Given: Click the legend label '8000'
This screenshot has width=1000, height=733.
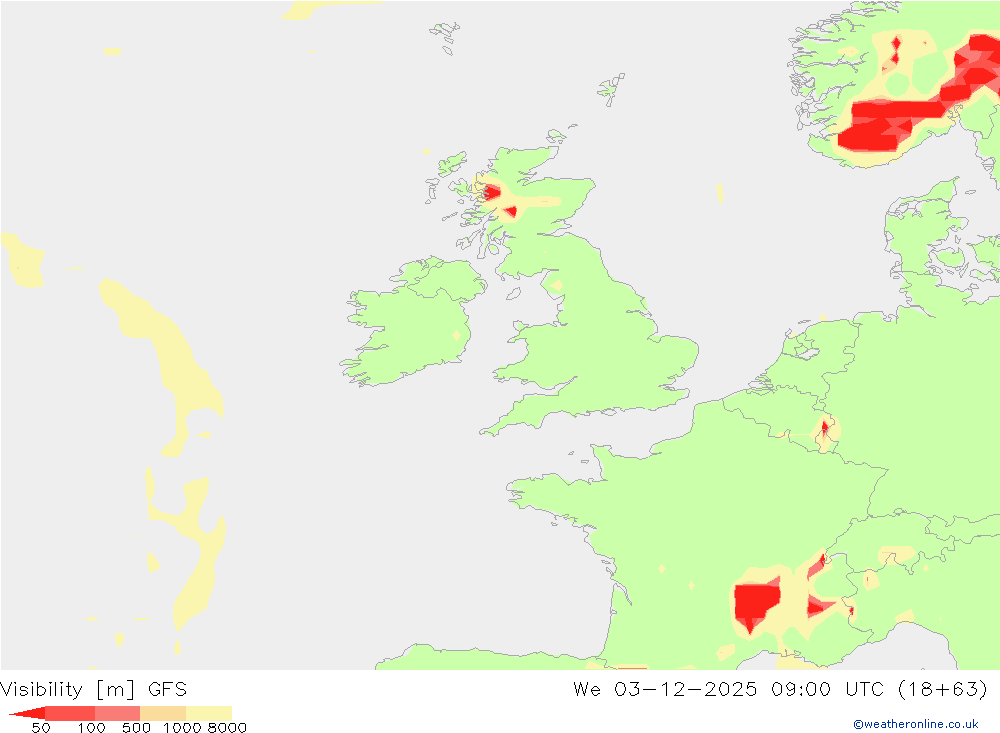Looking at the screenshot, I should click(x=227, y=728).
